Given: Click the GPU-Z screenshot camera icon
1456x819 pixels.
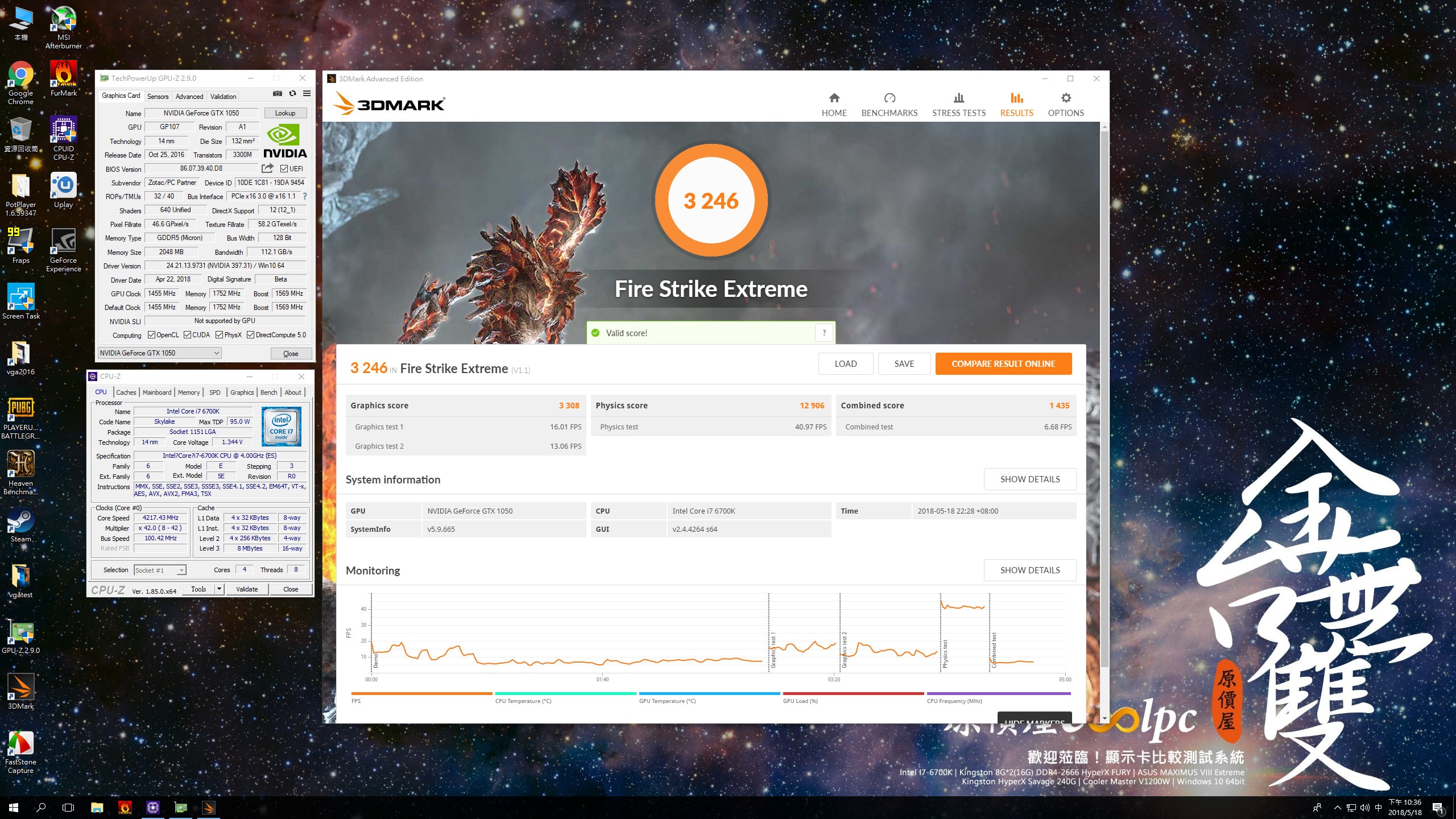Looking at the screenshot, I should (278, 94).
